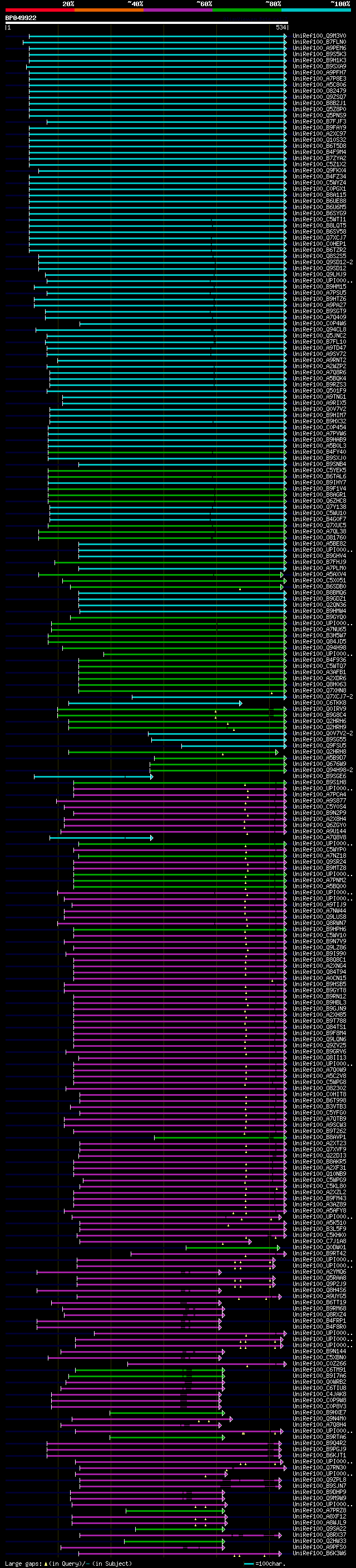The width and height of the screenshot is (356, 1568).
Task: Select hit label UniRef100_C5WYP0
Action: 319,850
